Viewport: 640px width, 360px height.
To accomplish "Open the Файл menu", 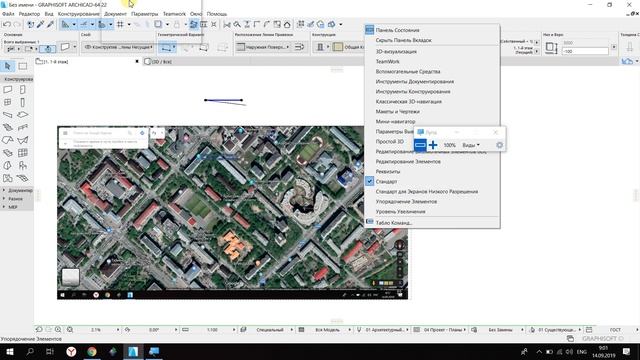I will pyautogui.click(x=8, y=14).
